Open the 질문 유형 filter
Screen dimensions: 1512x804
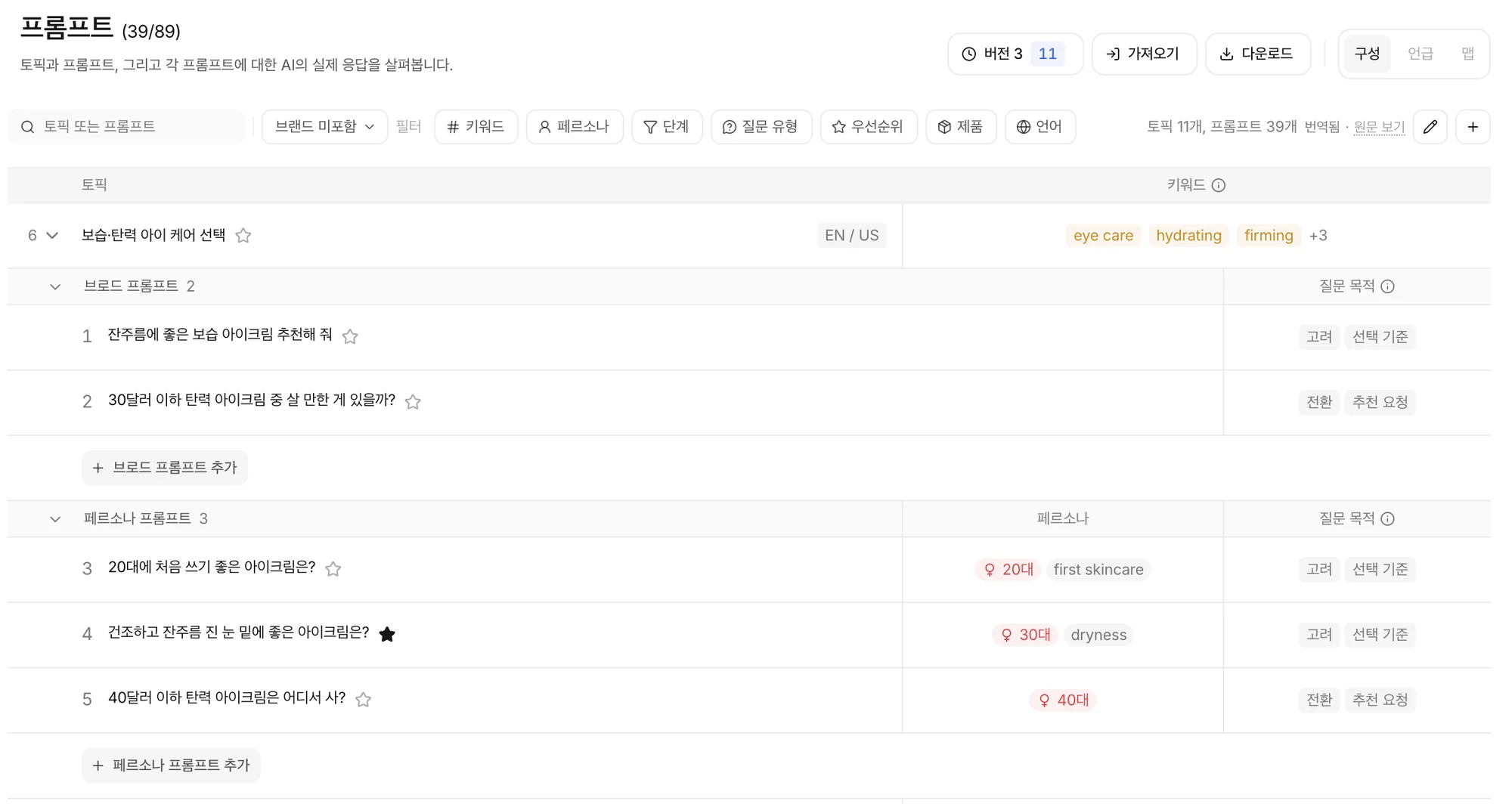coord(761,127)
